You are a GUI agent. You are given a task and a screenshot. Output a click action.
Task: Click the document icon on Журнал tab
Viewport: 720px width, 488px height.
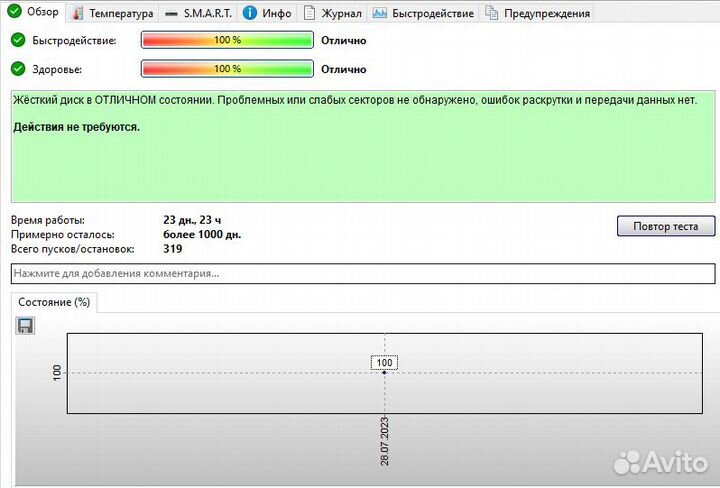coord(309,13)
